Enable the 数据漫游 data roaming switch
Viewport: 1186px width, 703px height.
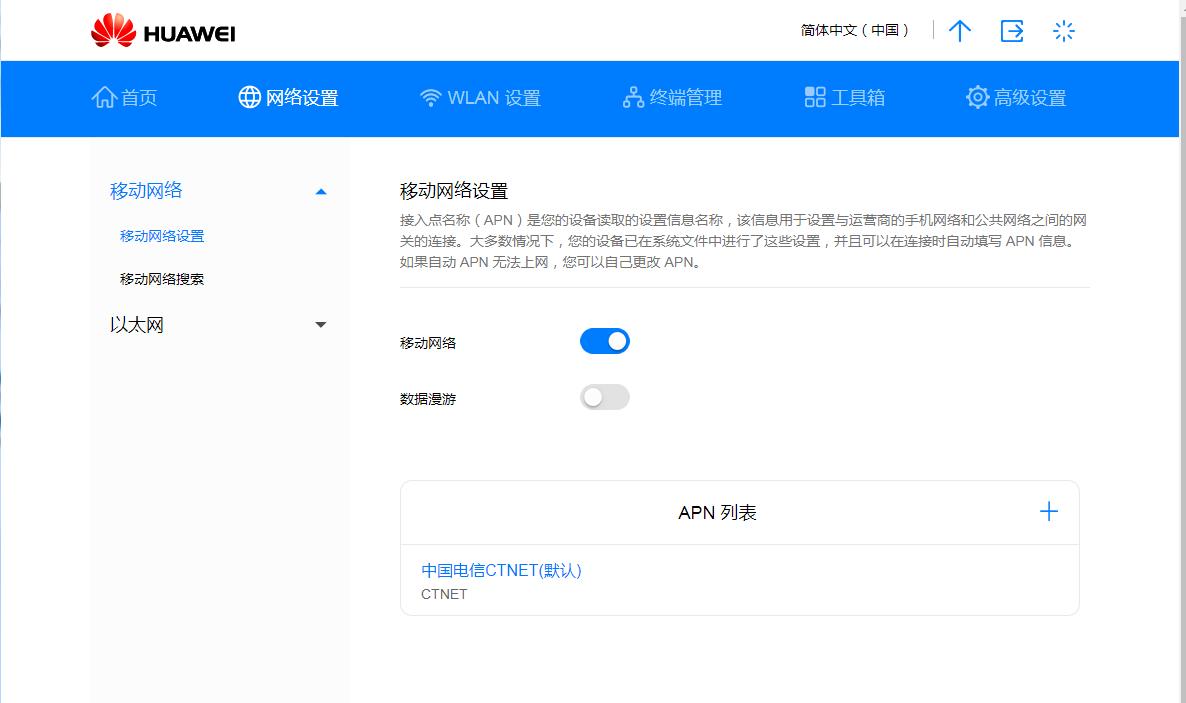(x=604, y=397)
